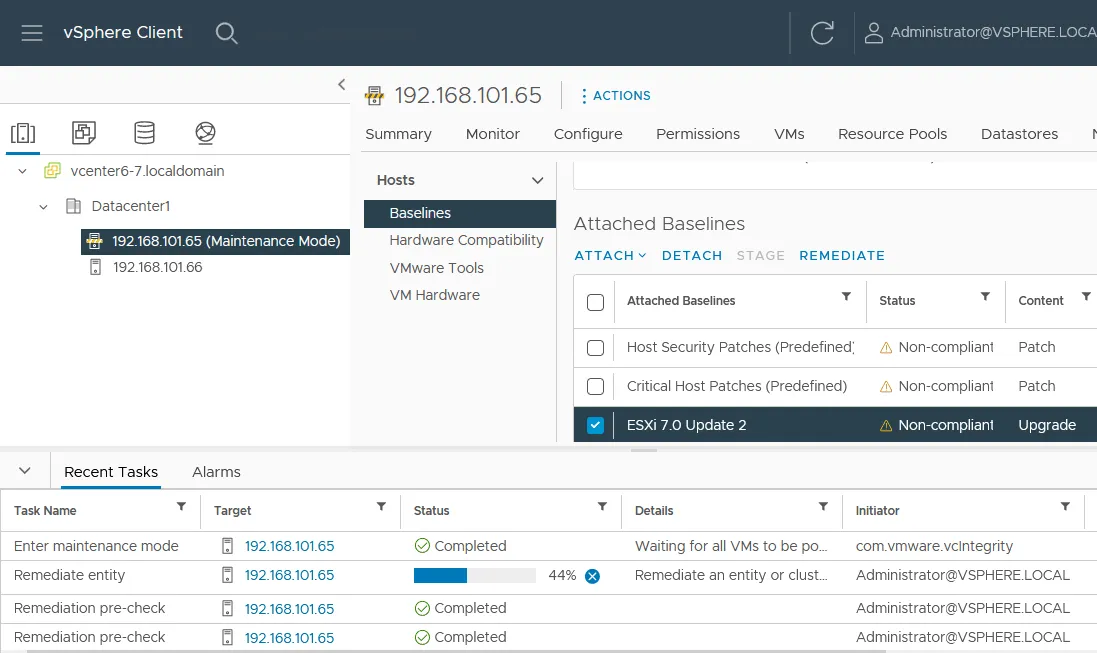Click the search magnifier icon
Screen dimensions: 1097x653
227,33
